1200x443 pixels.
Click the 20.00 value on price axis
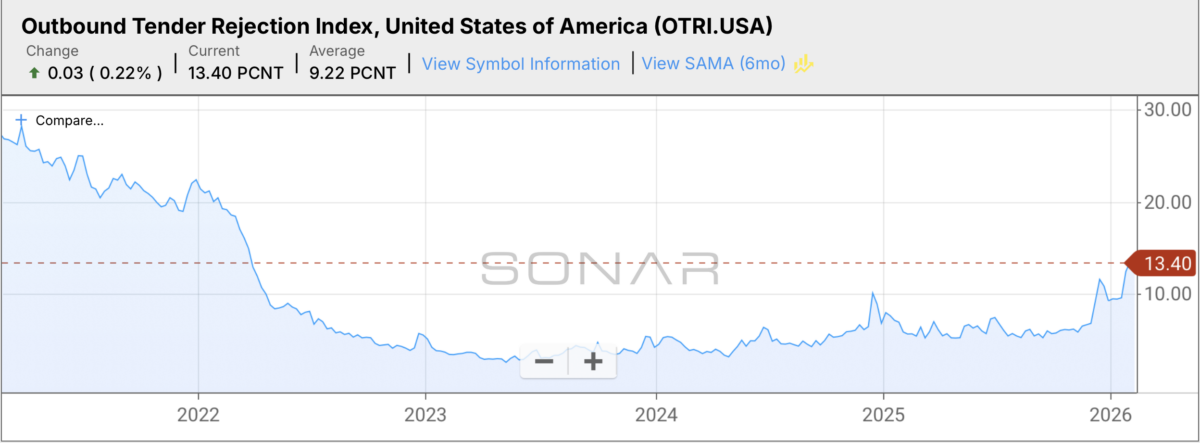point(1166,202)
